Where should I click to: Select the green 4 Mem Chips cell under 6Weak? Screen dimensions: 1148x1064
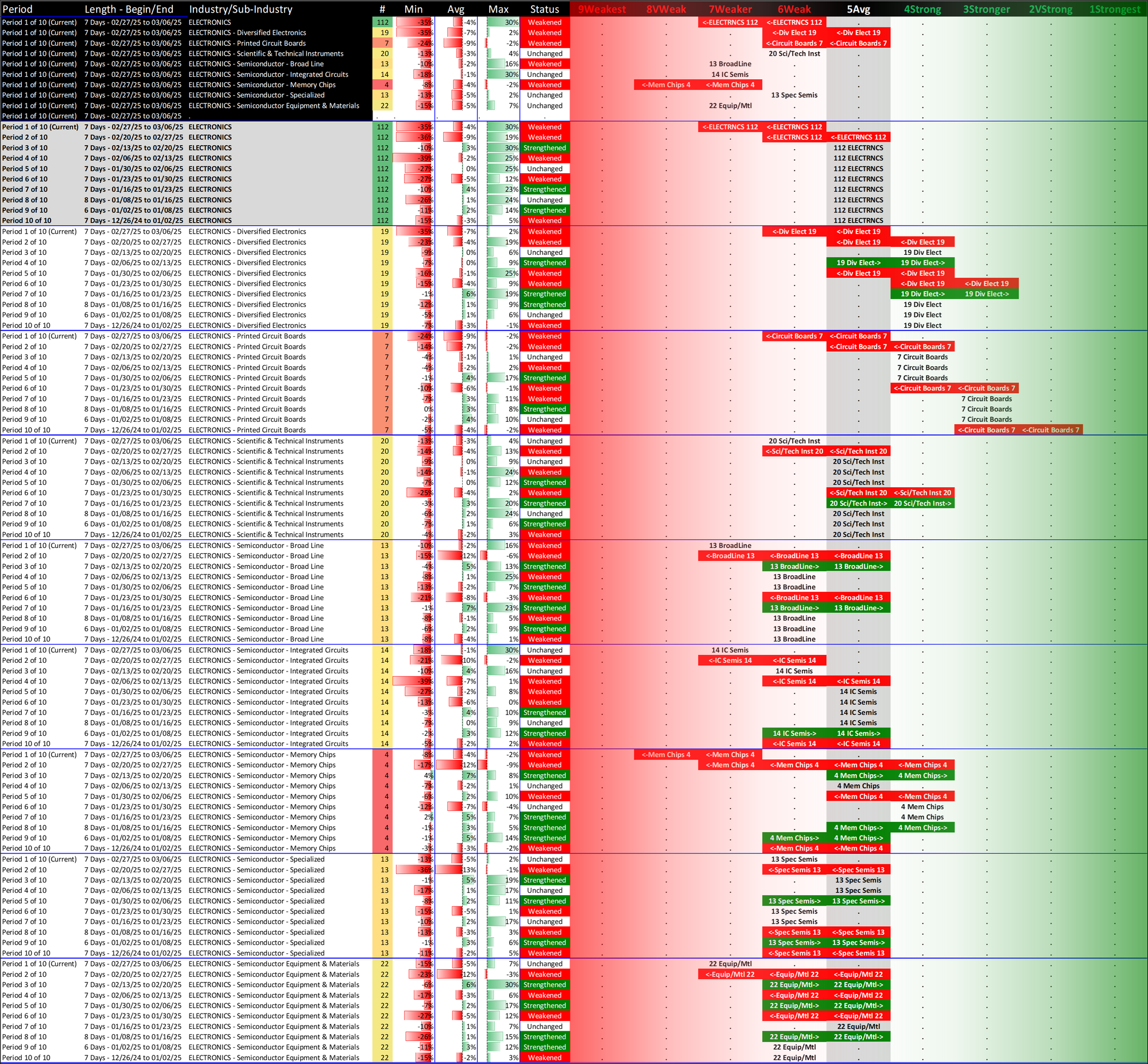tap(794, 838)
